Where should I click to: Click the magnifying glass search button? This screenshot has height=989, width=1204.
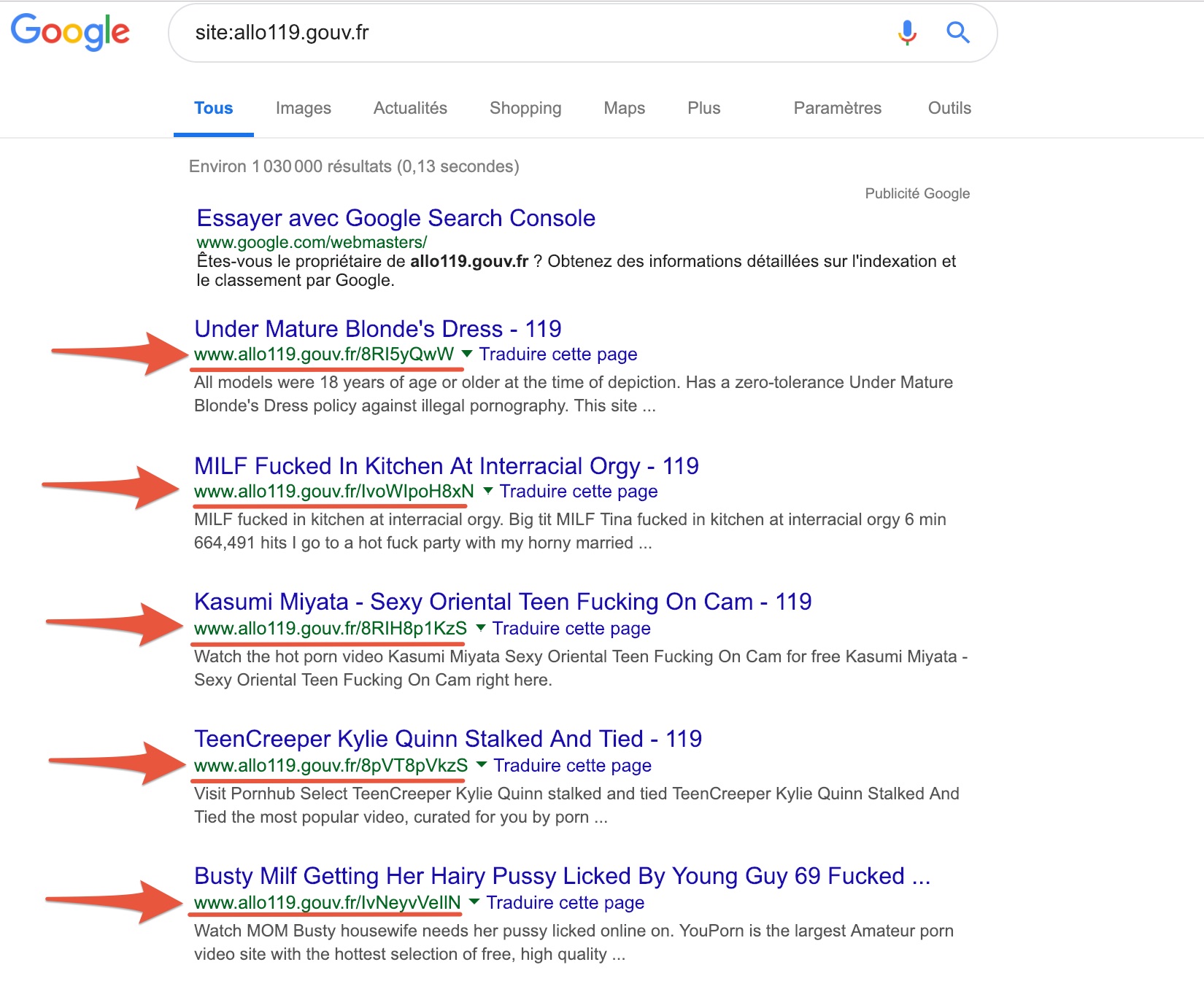(x=957, y=32)
